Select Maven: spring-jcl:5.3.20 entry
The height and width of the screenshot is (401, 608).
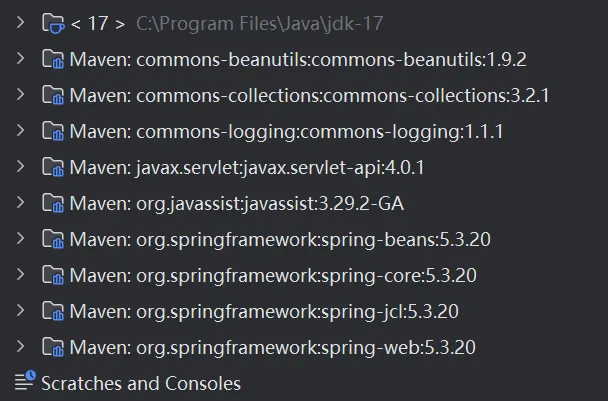(x=264, y=311)
